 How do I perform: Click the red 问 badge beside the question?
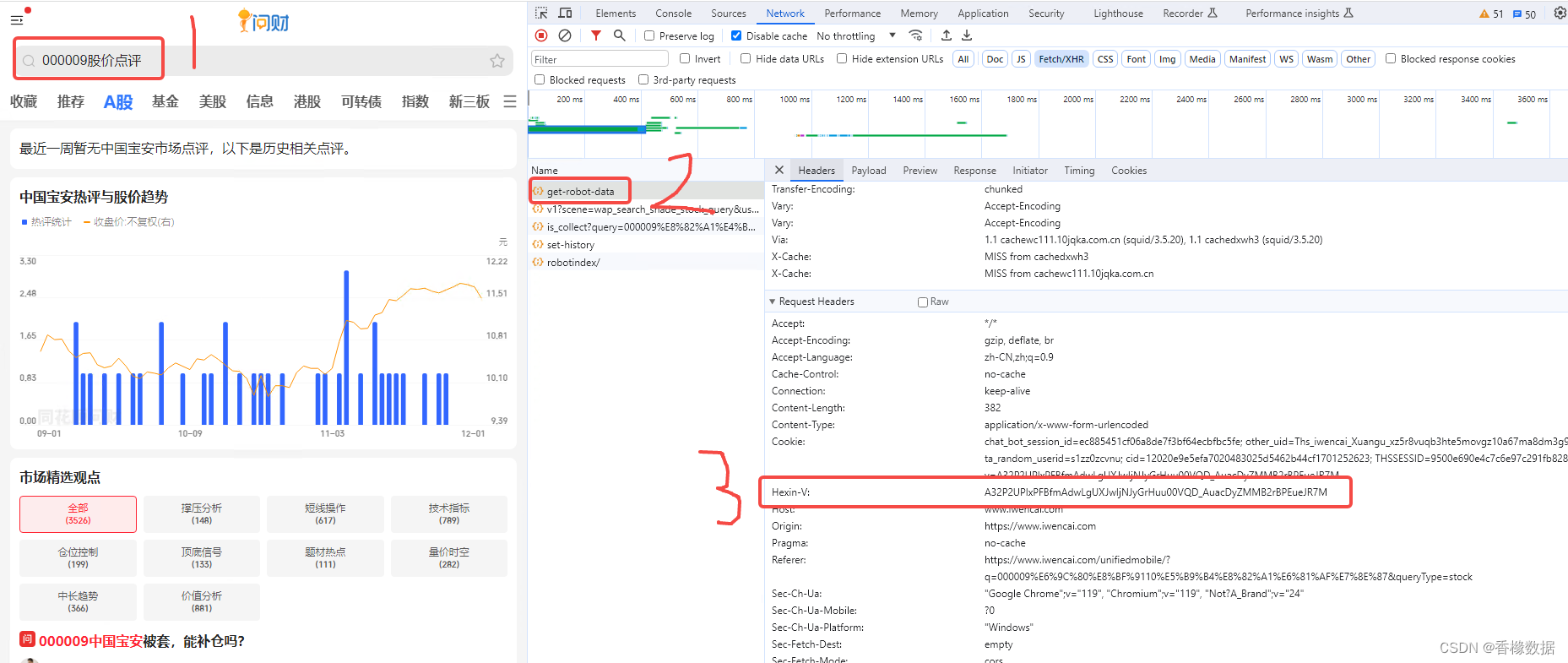(x=27, y=639)
